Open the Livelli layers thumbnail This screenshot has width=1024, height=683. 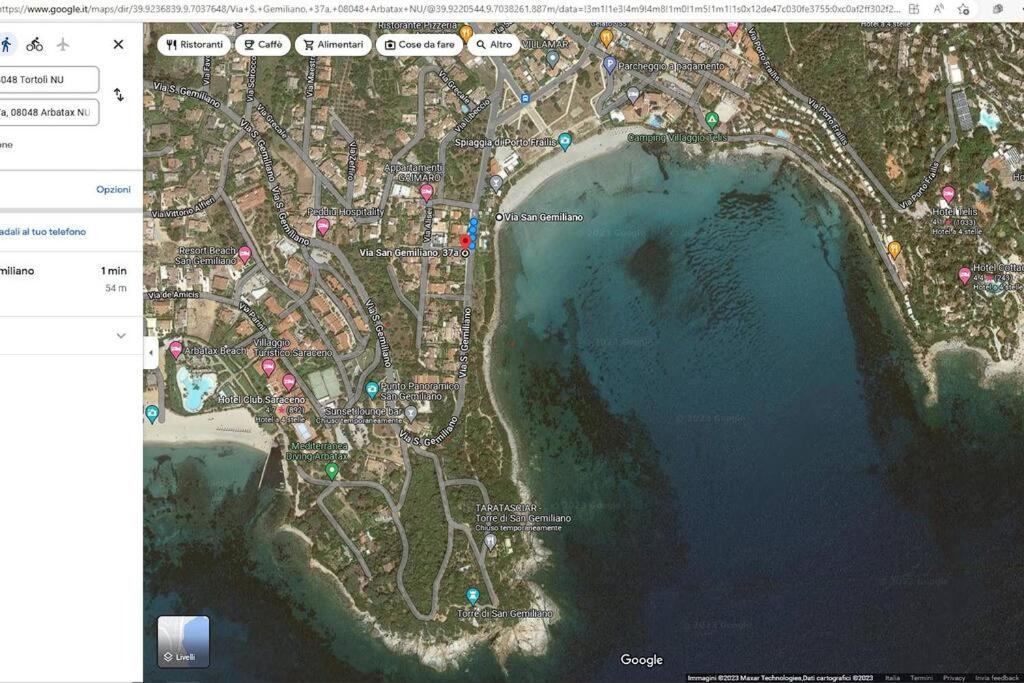pos(184,641)
